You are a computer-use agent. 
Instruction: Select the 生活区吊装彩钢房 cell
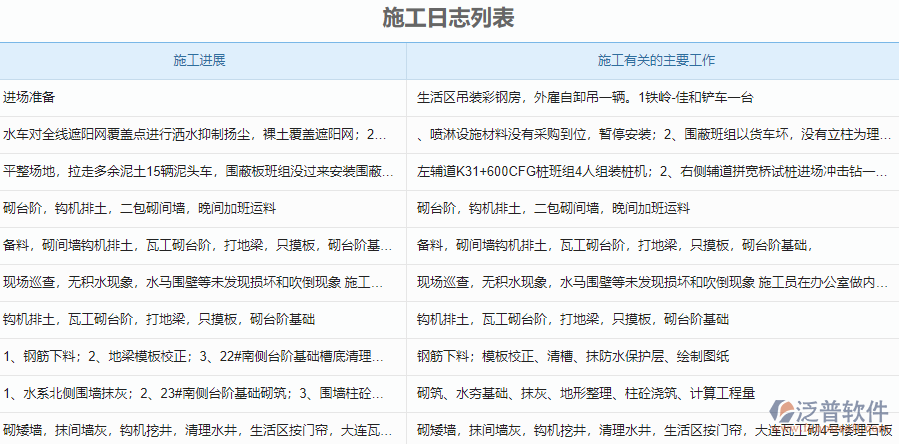653,98
